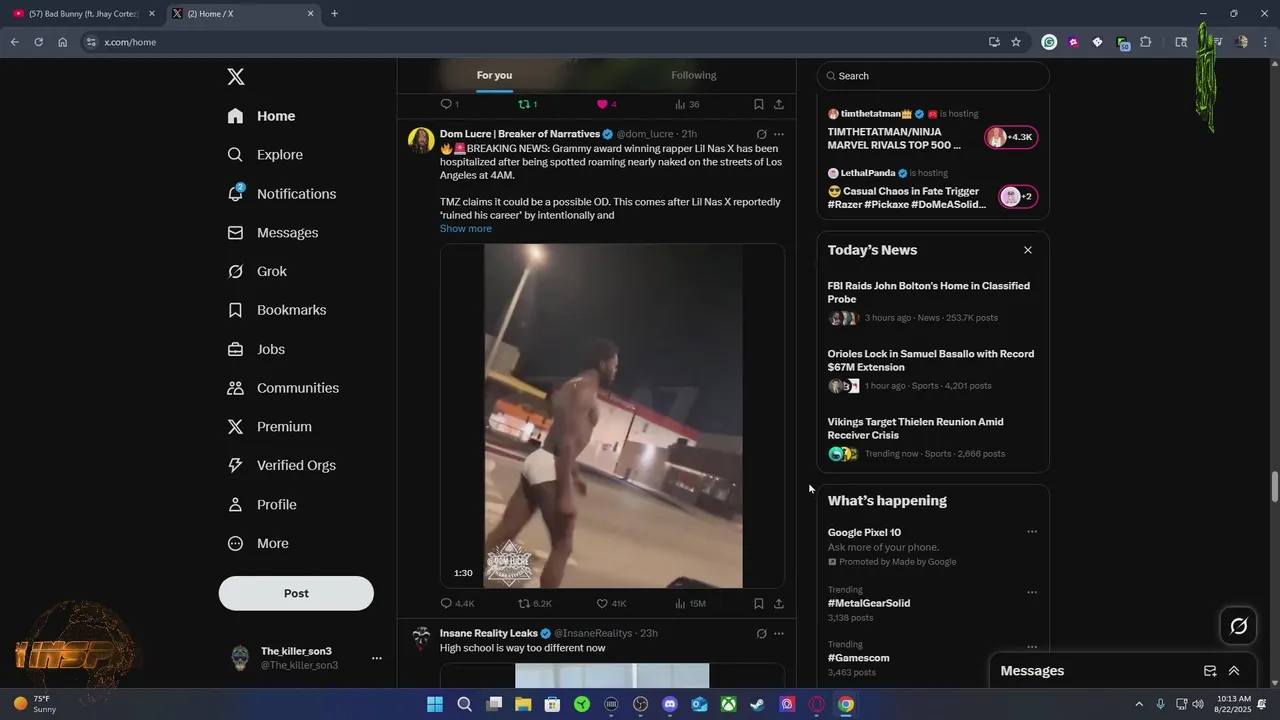The image size is (1280, 720).
Task: Open Bookmarks in the sidebar
Action: 277,310
